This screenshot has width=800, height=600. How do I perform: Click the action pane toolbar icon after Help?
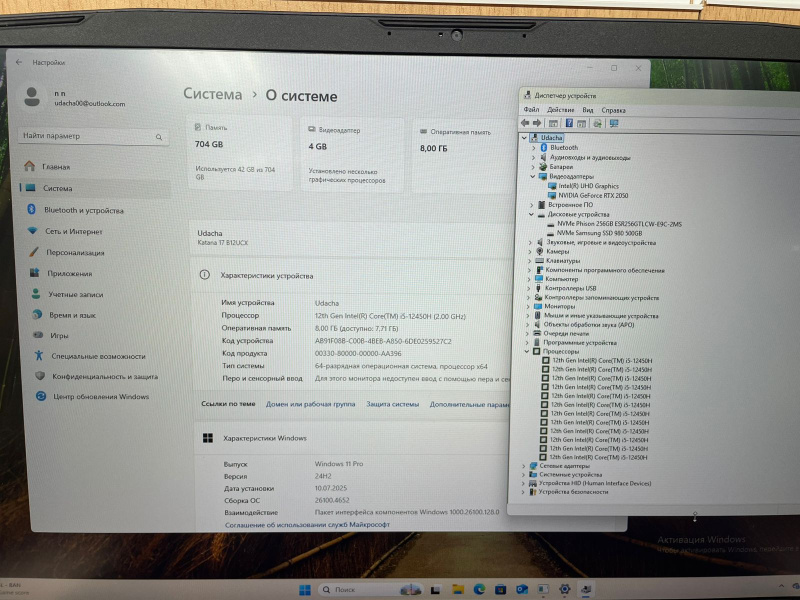582,123
